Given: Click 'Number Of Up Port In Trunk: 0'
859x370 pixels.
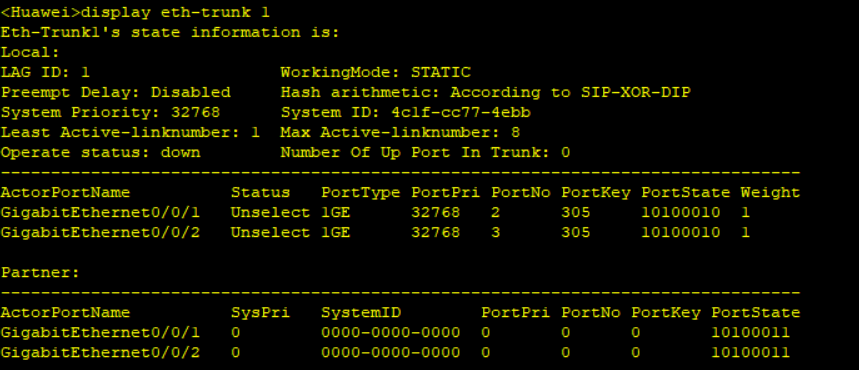Looking at the screenshot, I should pos(426,152).
